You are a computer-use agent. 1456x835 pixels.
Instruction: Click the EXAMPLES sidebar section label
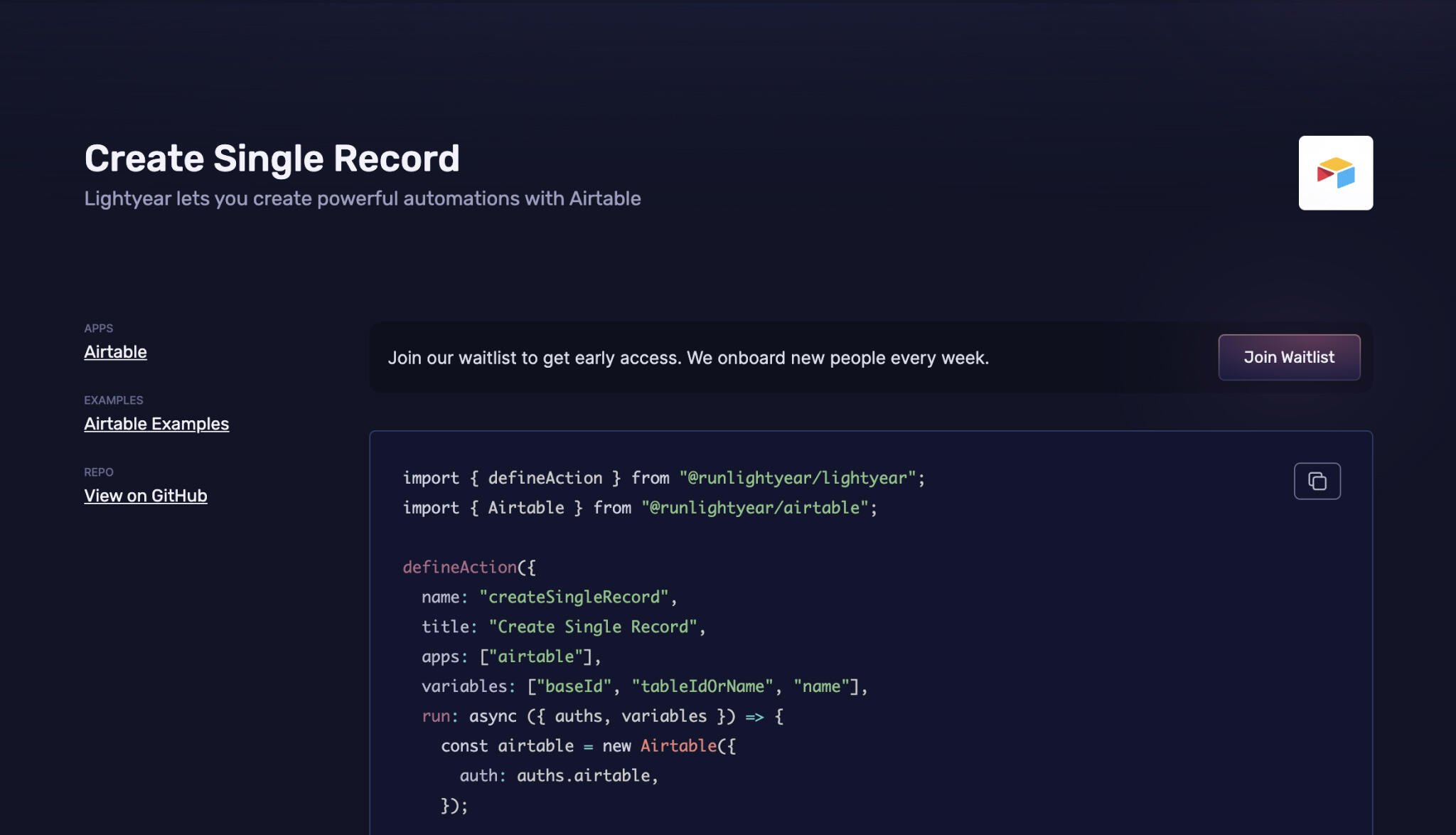[114, 400]
